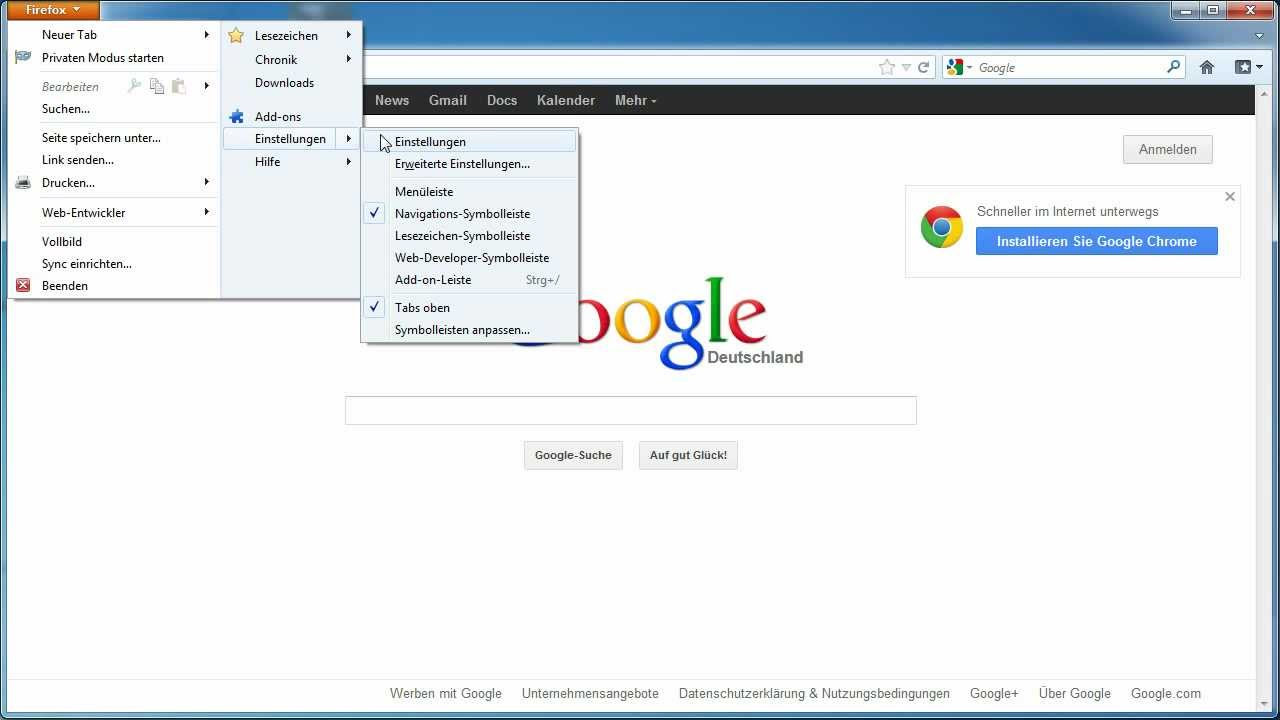Open the Firefox menu button

point(53,10)
